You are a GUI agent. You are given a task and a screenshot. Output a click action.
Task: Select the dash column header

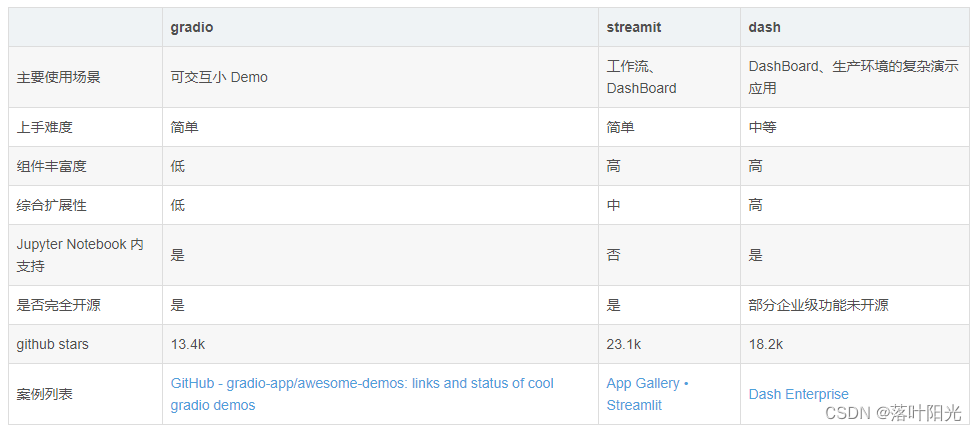[765, 27]
